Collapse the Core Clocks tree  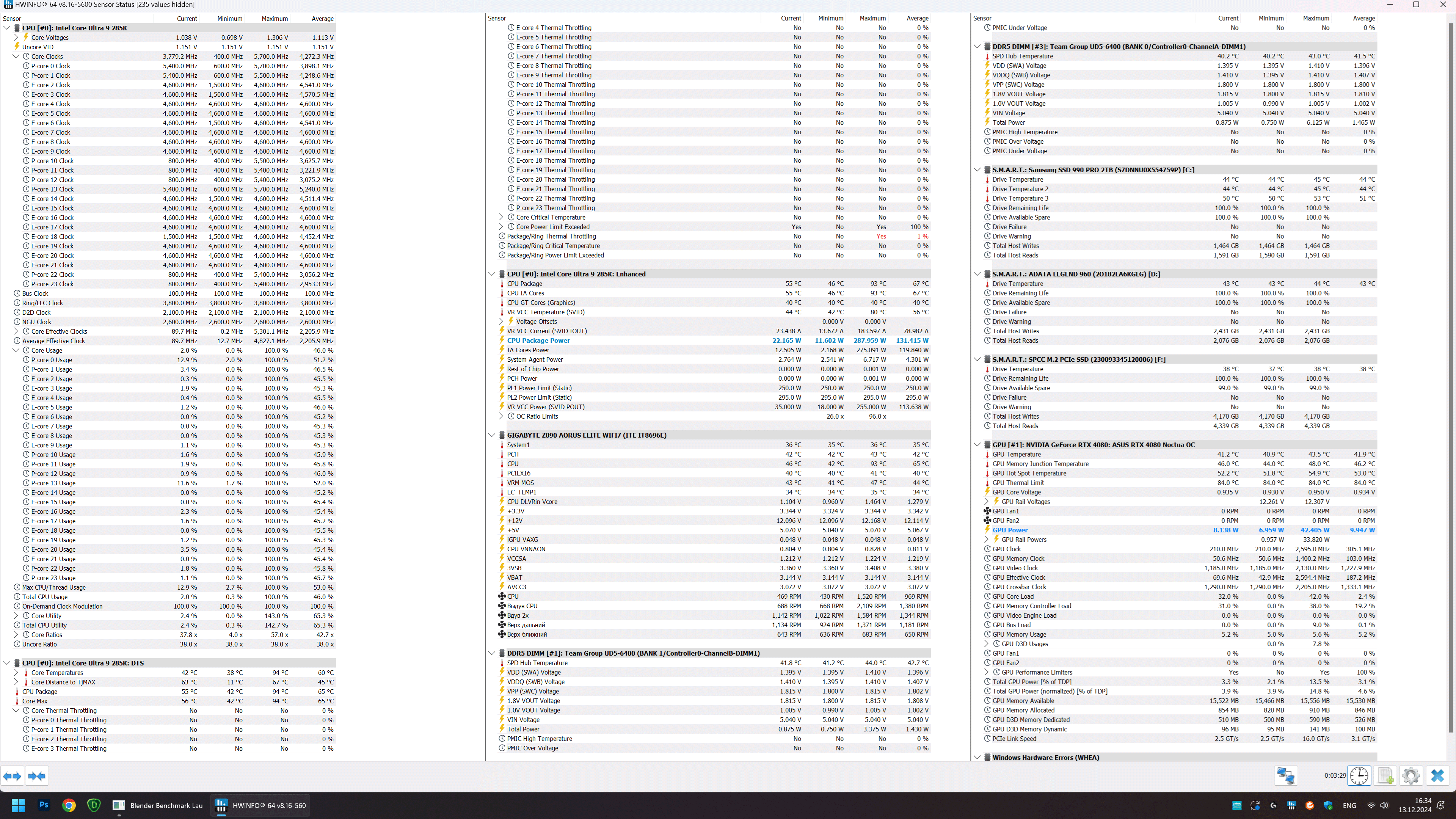(16, 56)
